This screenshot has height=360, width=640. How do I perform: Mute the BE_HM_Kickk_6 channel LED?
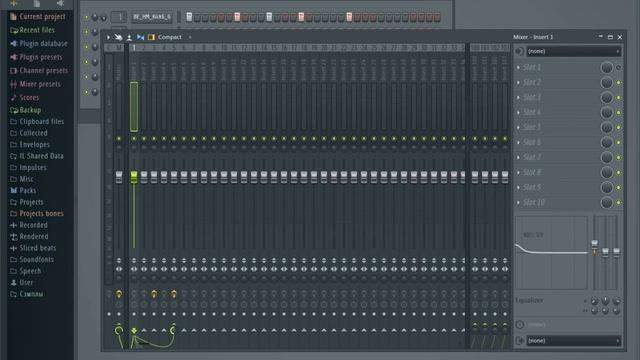click(x=87, y=17)
